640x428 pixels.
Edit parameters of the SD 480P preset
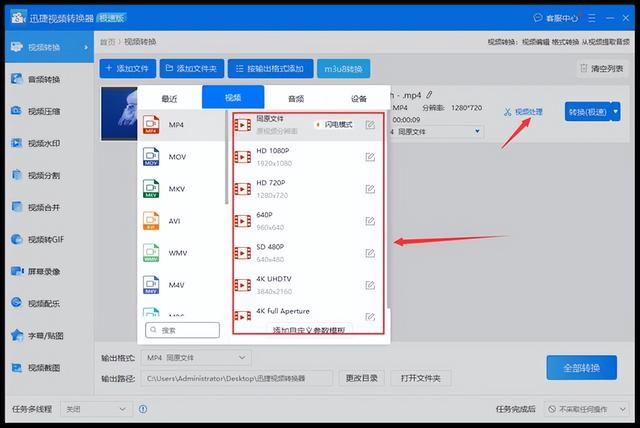(370, 253)
